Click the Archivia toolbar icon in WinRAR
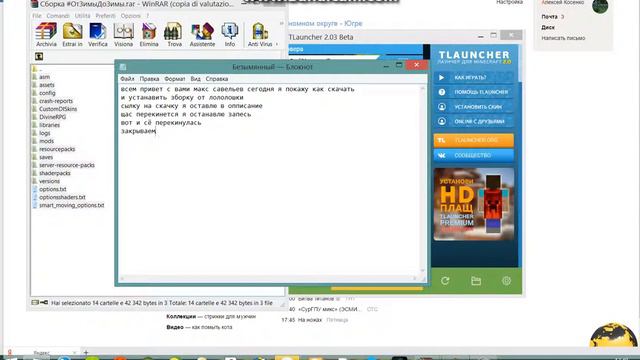Screen dimensions: 640x360 [46, 34]
